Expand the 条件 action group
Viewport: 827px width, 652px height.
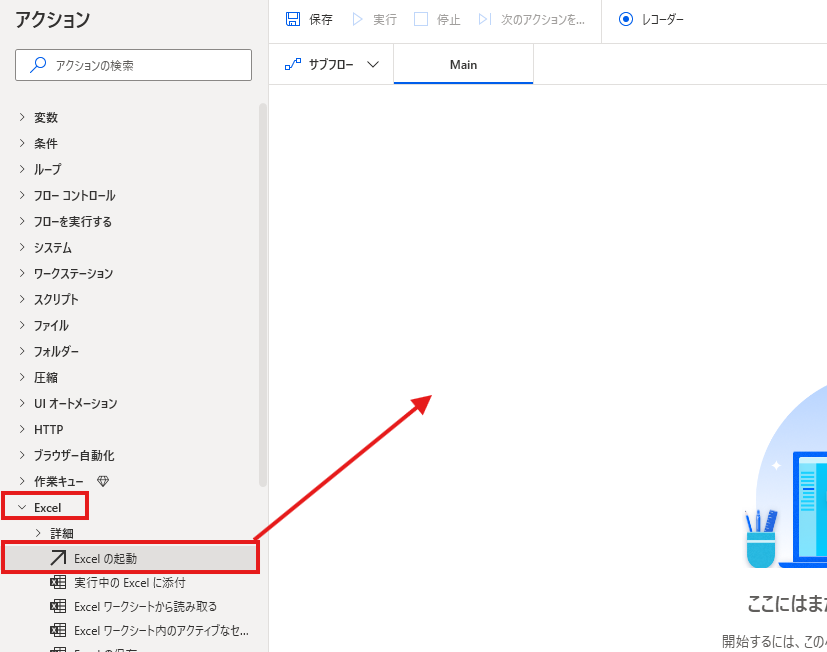22,143
